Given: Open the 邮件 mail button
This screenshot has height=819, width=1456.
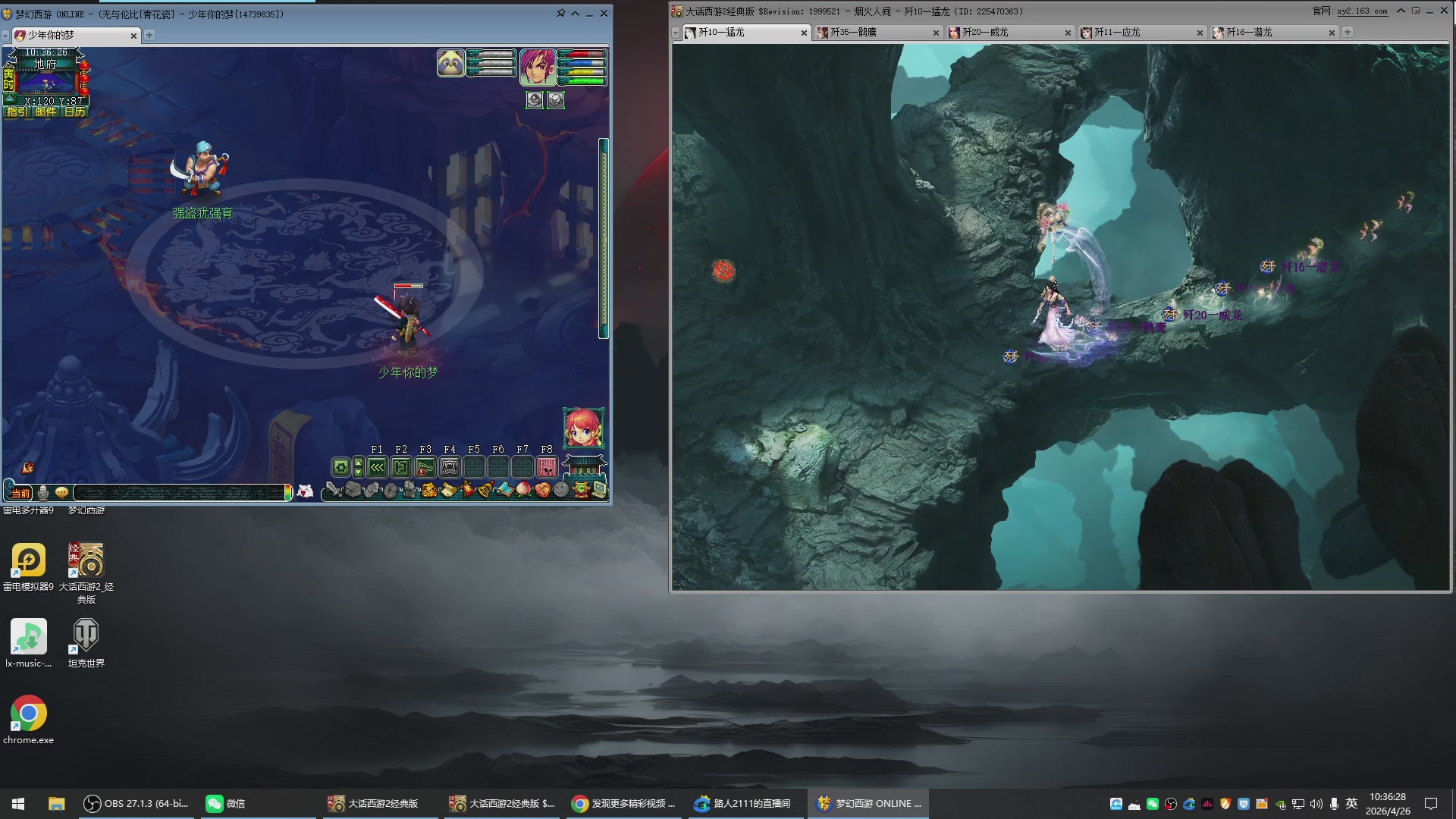Looking at the screenshot, I should click(45, 111).
